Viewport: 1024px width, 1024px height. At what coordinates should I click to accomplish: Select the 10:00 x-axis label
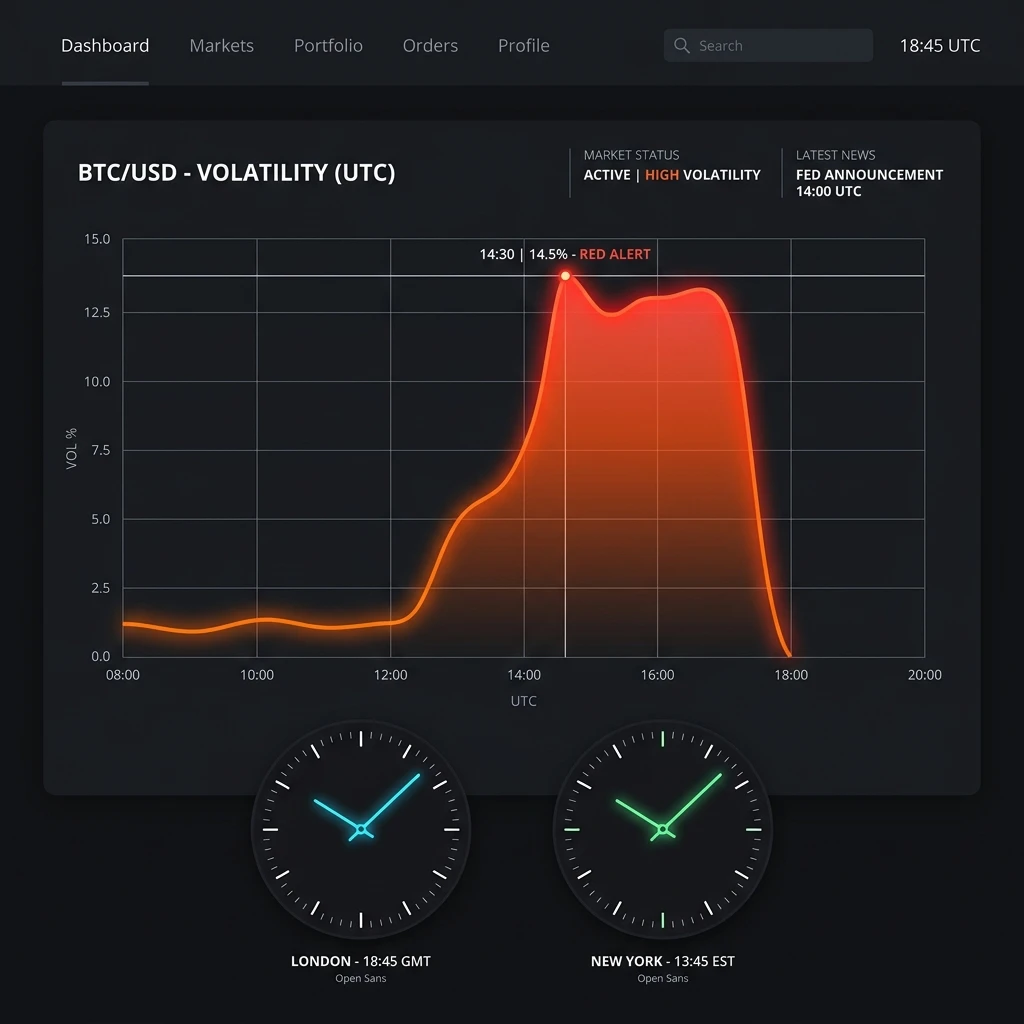pyautogui.click(x=257, y=675)
